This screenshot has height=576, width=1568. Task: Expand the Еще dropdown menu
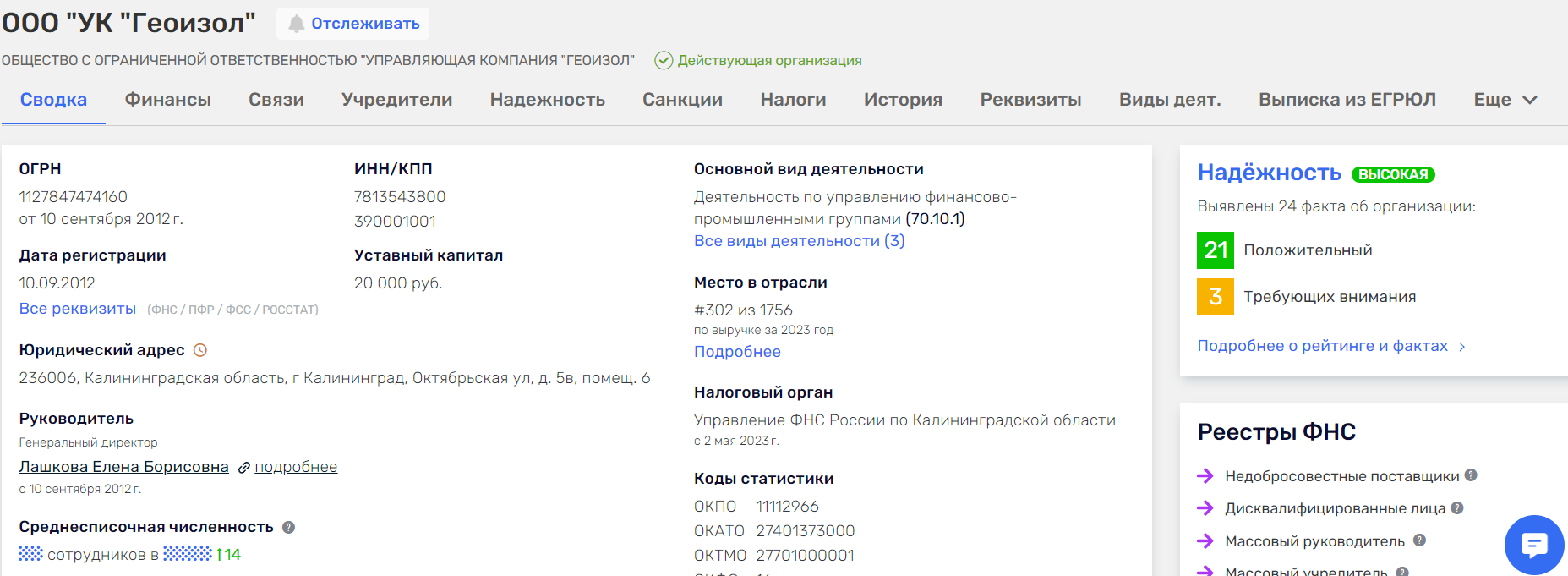point(1505,100)
